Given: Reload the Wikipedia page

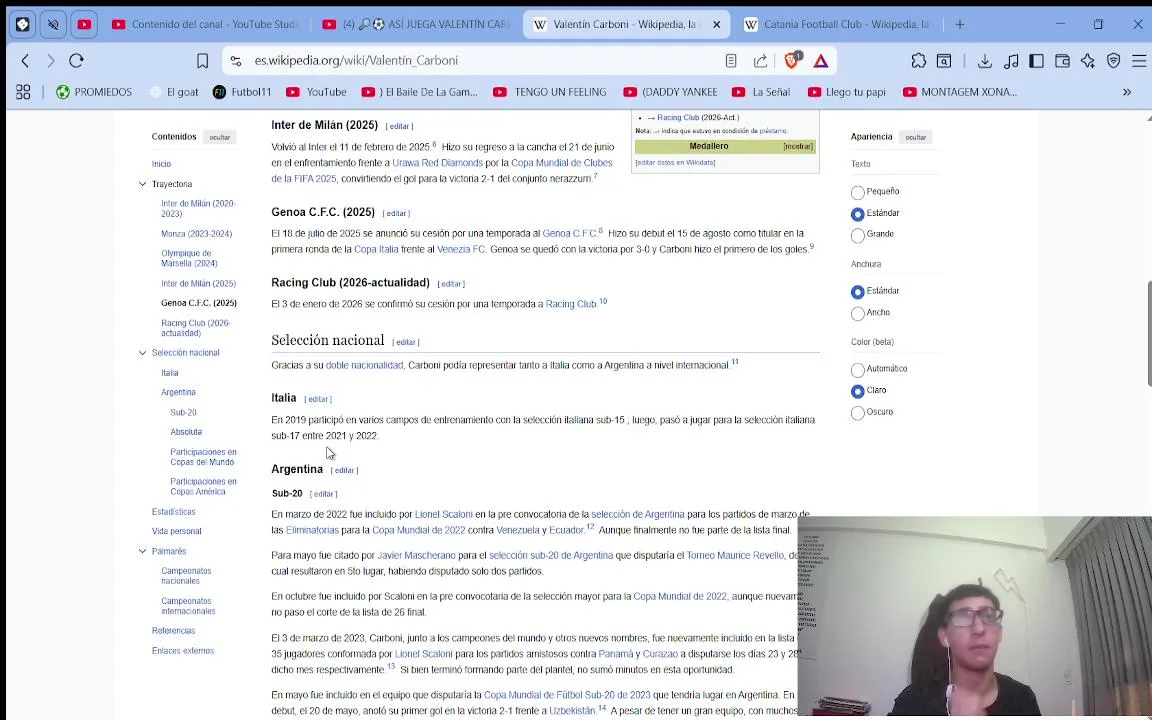Looking at the screenshot, I should (76, 61).
